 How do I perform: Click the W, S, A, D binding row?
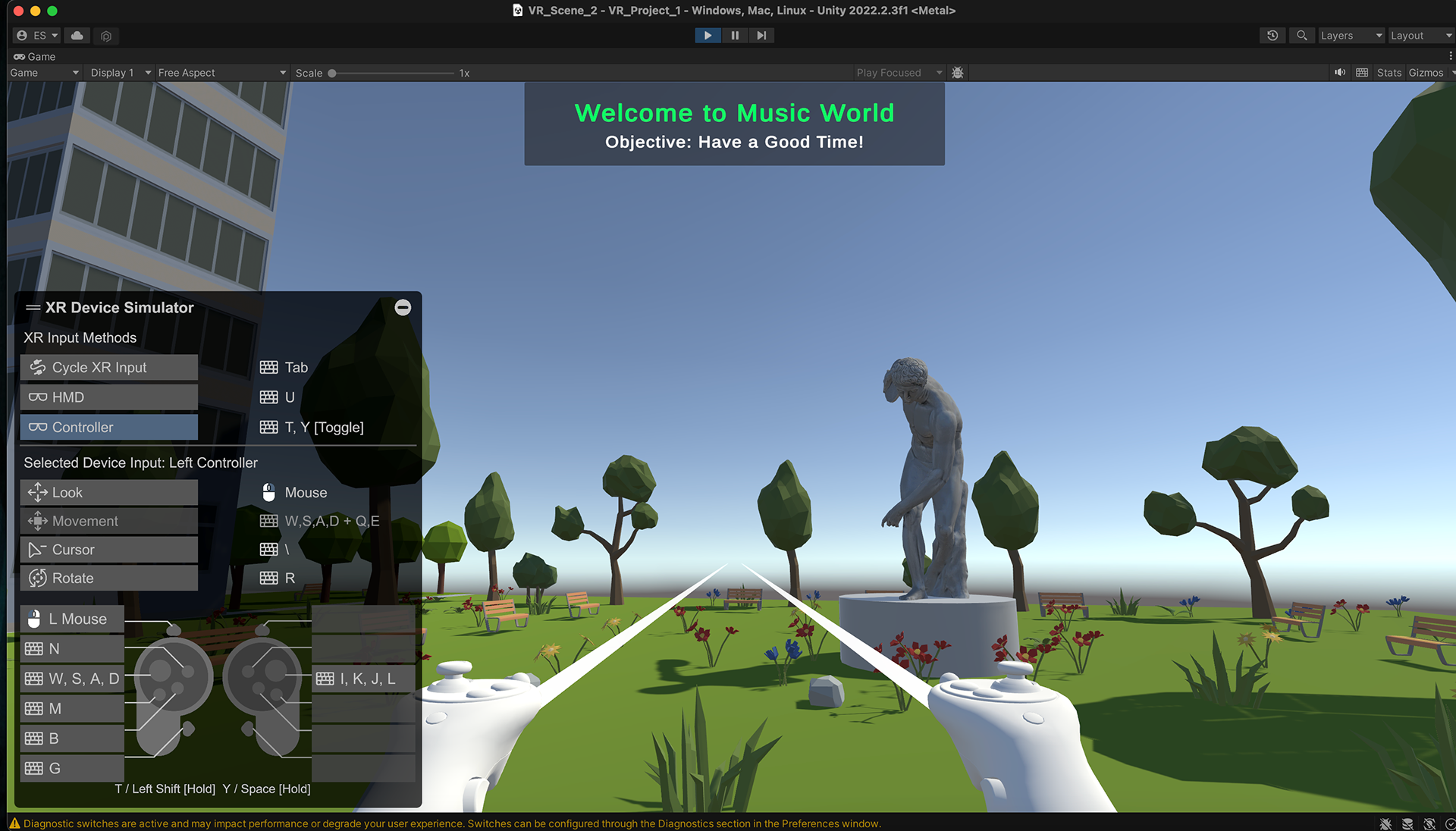pyautogui.click(x=72, y=679)
